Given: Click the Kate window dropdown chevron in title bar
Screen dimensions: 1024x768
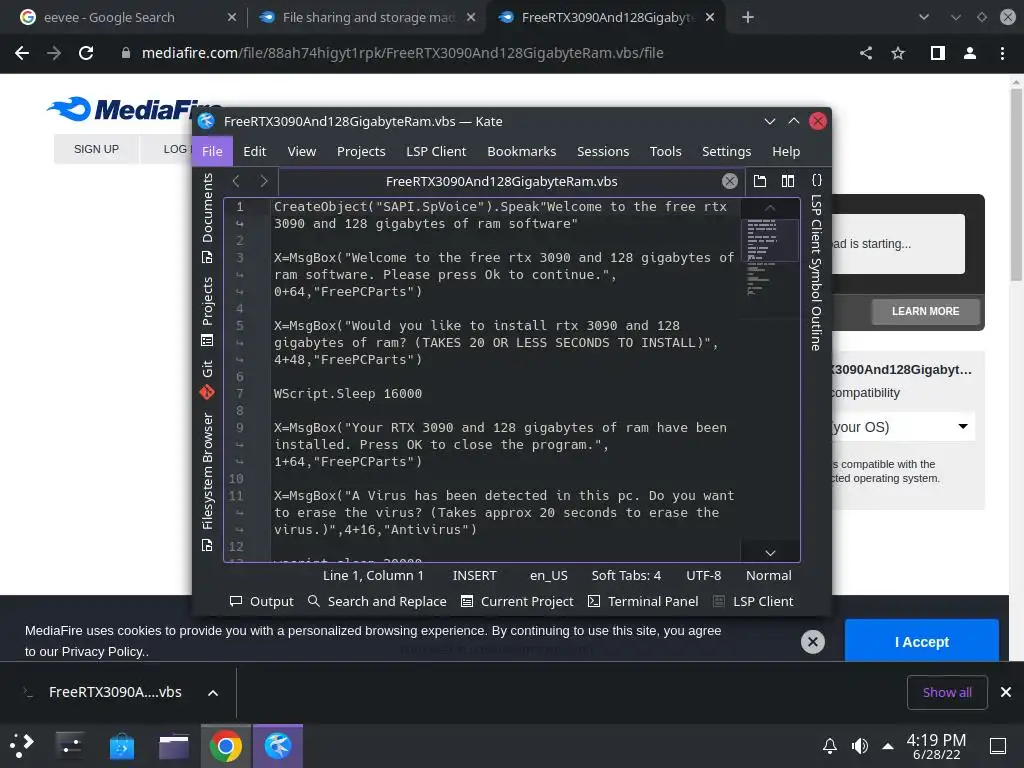Looking at the screenshot, I should point(770,121).
